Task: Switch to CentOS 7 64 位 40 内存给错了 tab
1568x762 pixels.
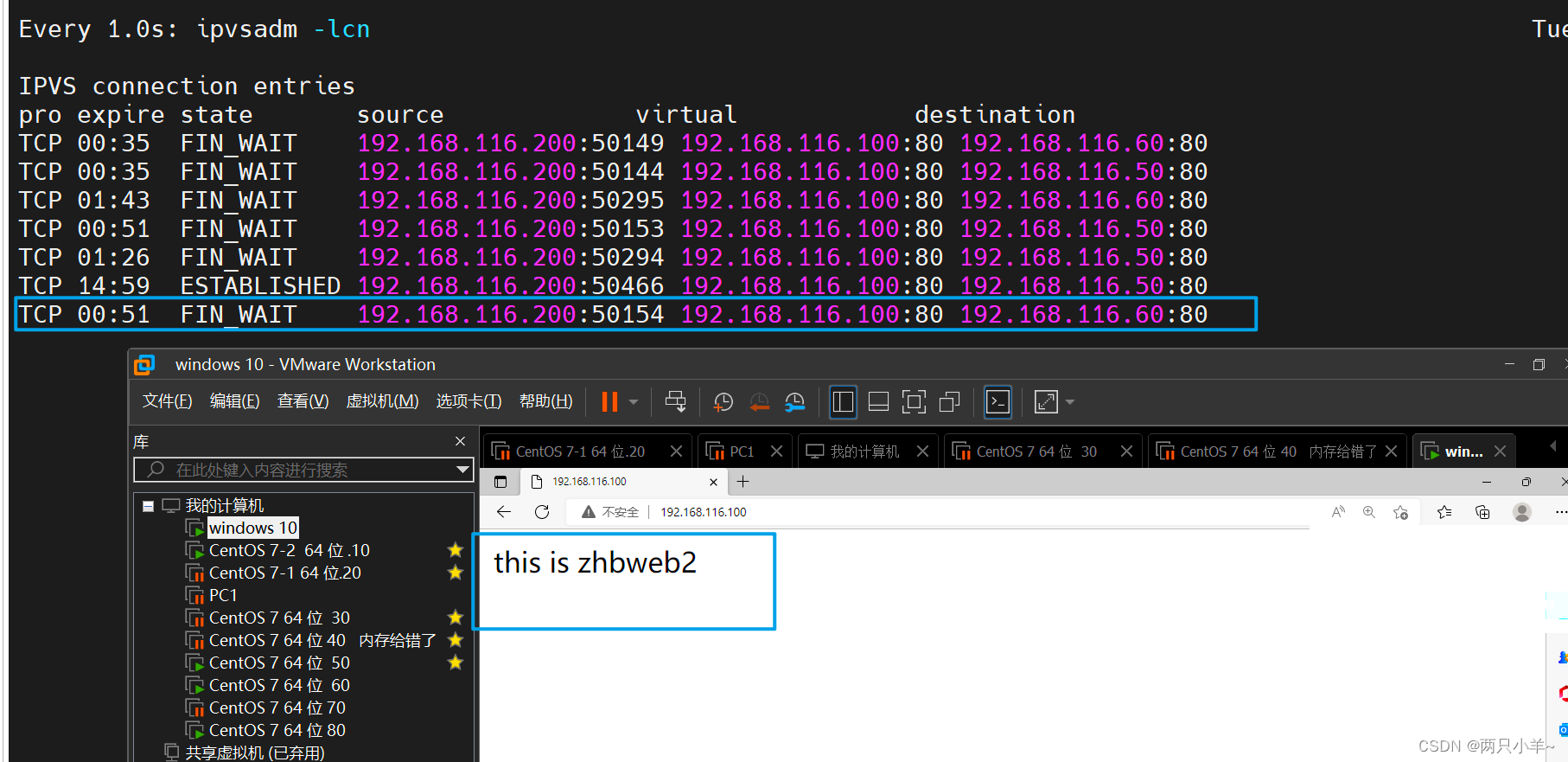Action: coord(1278,451)
